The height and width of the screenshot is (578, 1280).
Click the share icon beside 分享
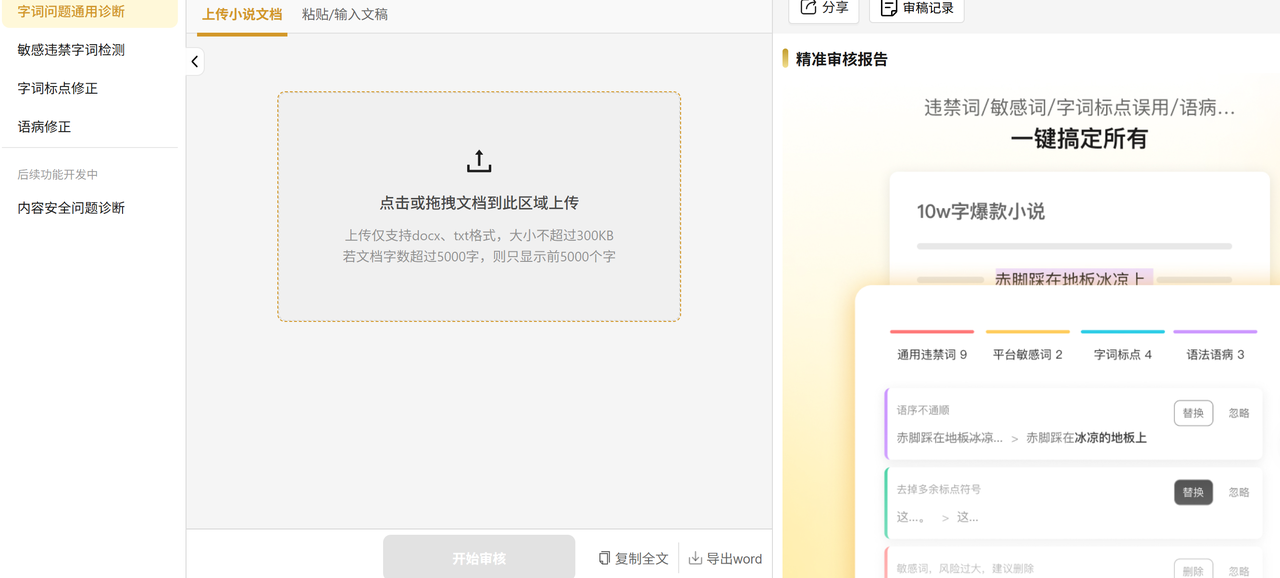coord(808,7)
